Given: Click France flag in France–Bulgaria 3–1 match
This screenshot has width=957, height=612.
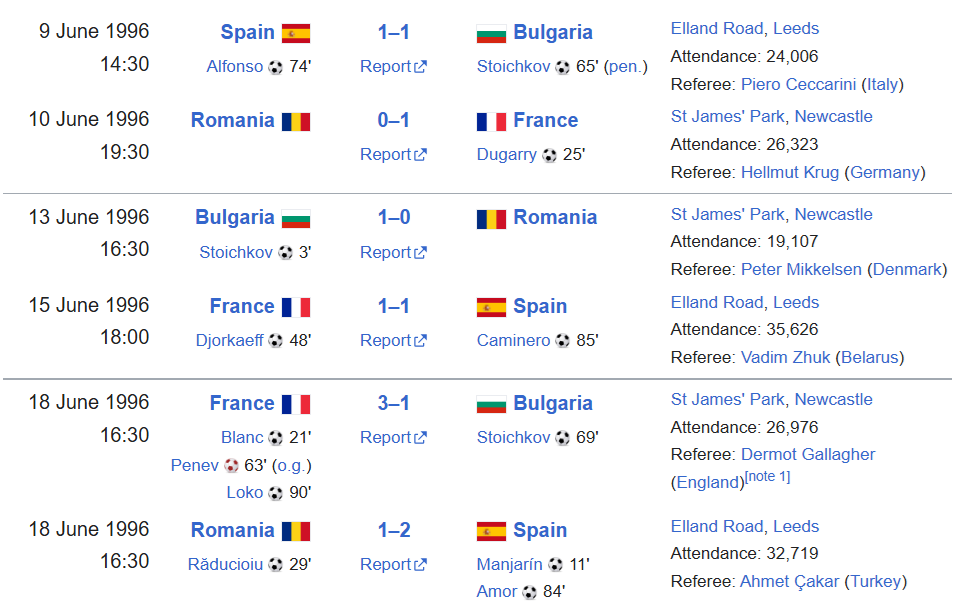Looking at the screenshot, I should 296,404.
